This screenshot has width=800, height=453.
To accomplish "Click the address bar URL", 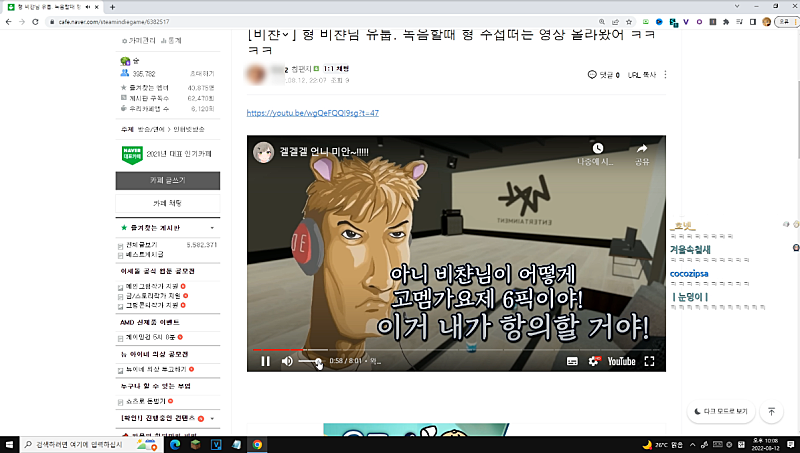I will [x=114, y=22].
